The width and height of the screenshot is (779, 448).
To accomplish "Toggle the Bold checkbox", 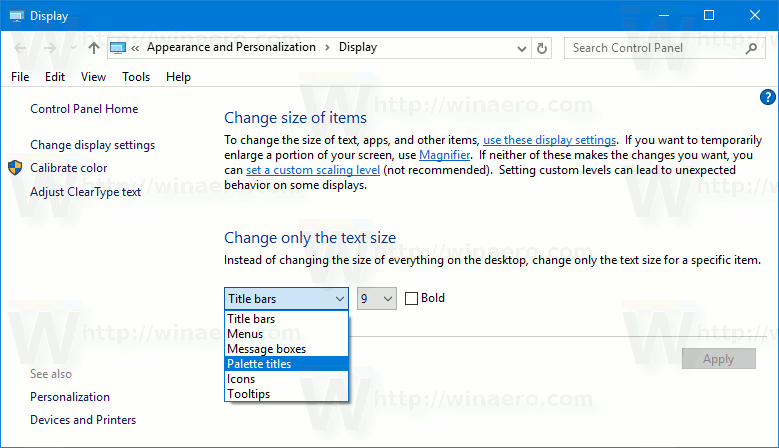I will pos(411,298).
